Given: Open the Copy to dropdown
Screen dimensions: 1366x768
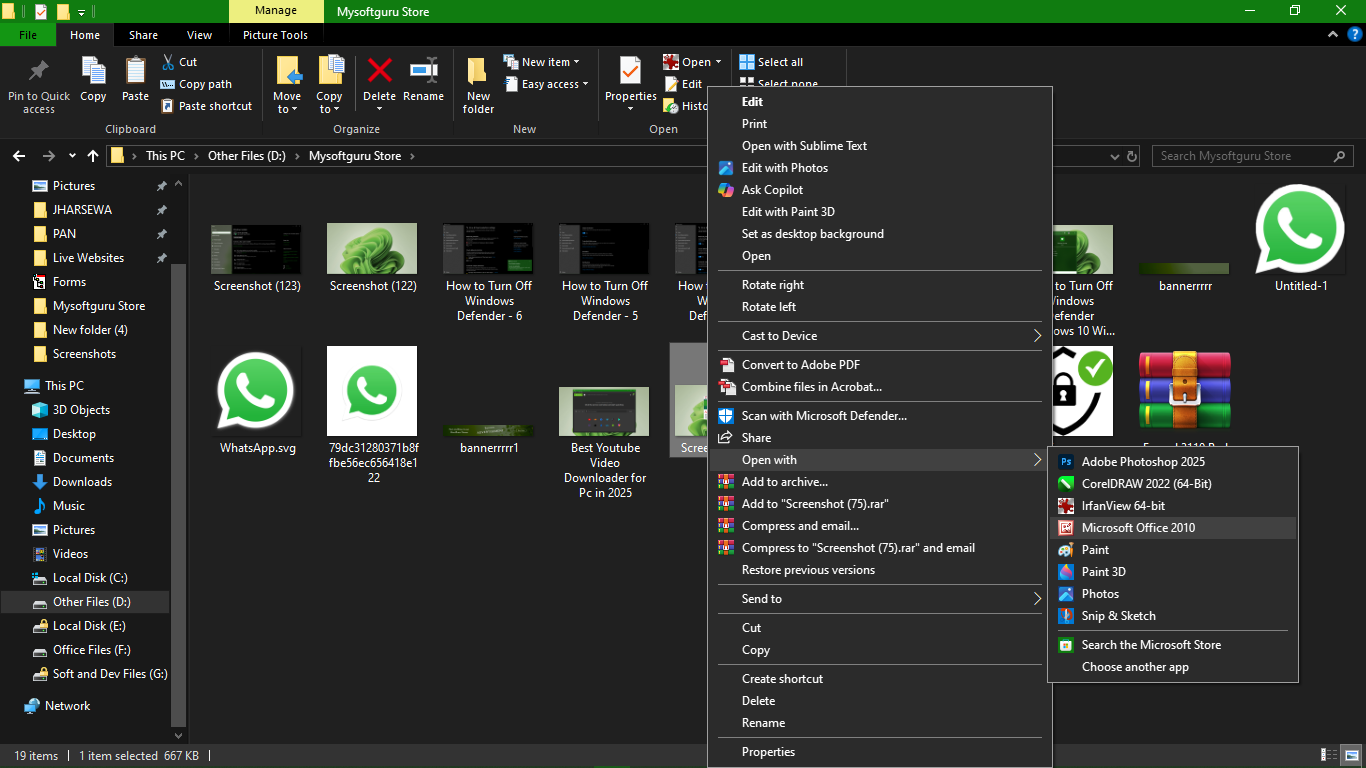Looking at the screenshot, I should (x=329, y=110).
